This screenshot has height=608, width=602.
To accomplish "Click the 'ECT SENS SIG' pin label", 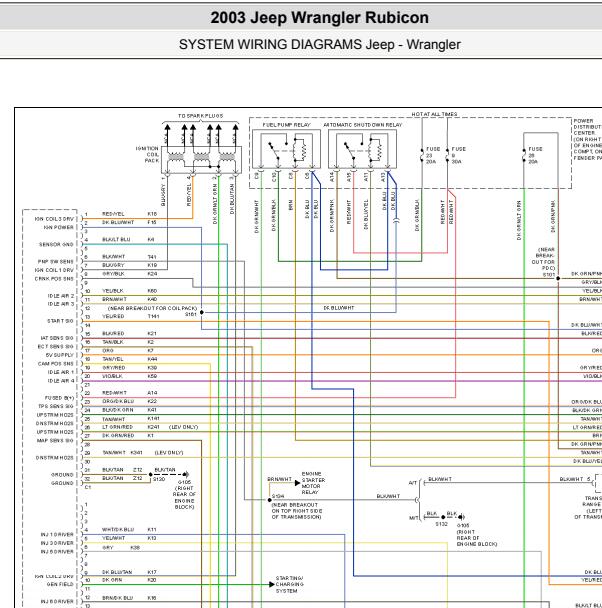I will [x=55, y=347].
